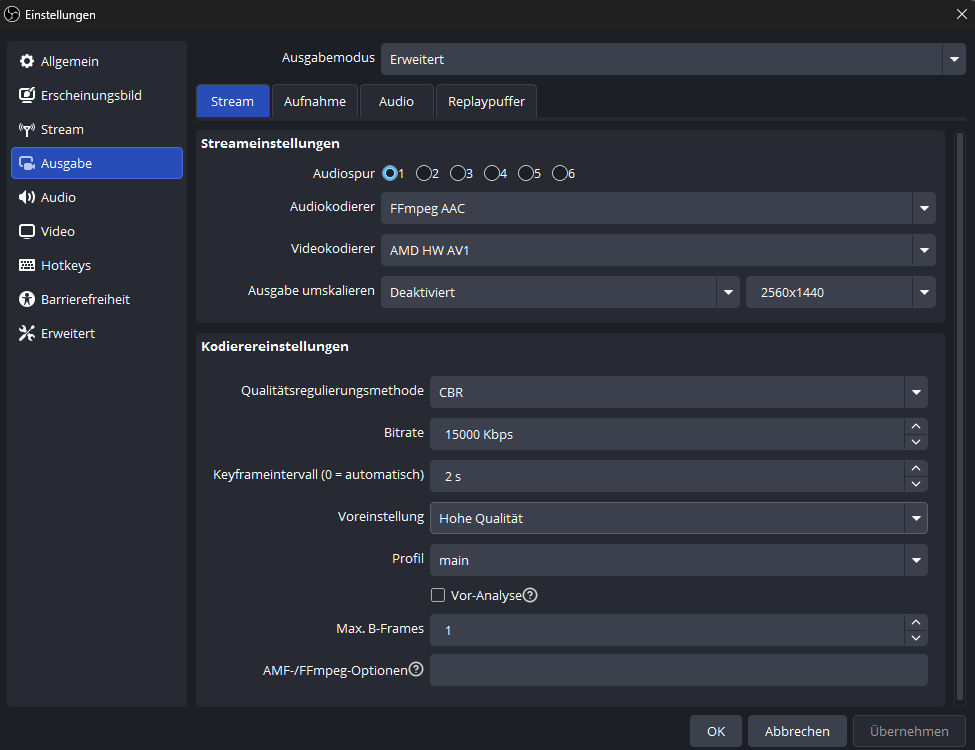975x750 pixels.
Task: Enable the Vor-Analyse checkbox
Action: [438, 596]
